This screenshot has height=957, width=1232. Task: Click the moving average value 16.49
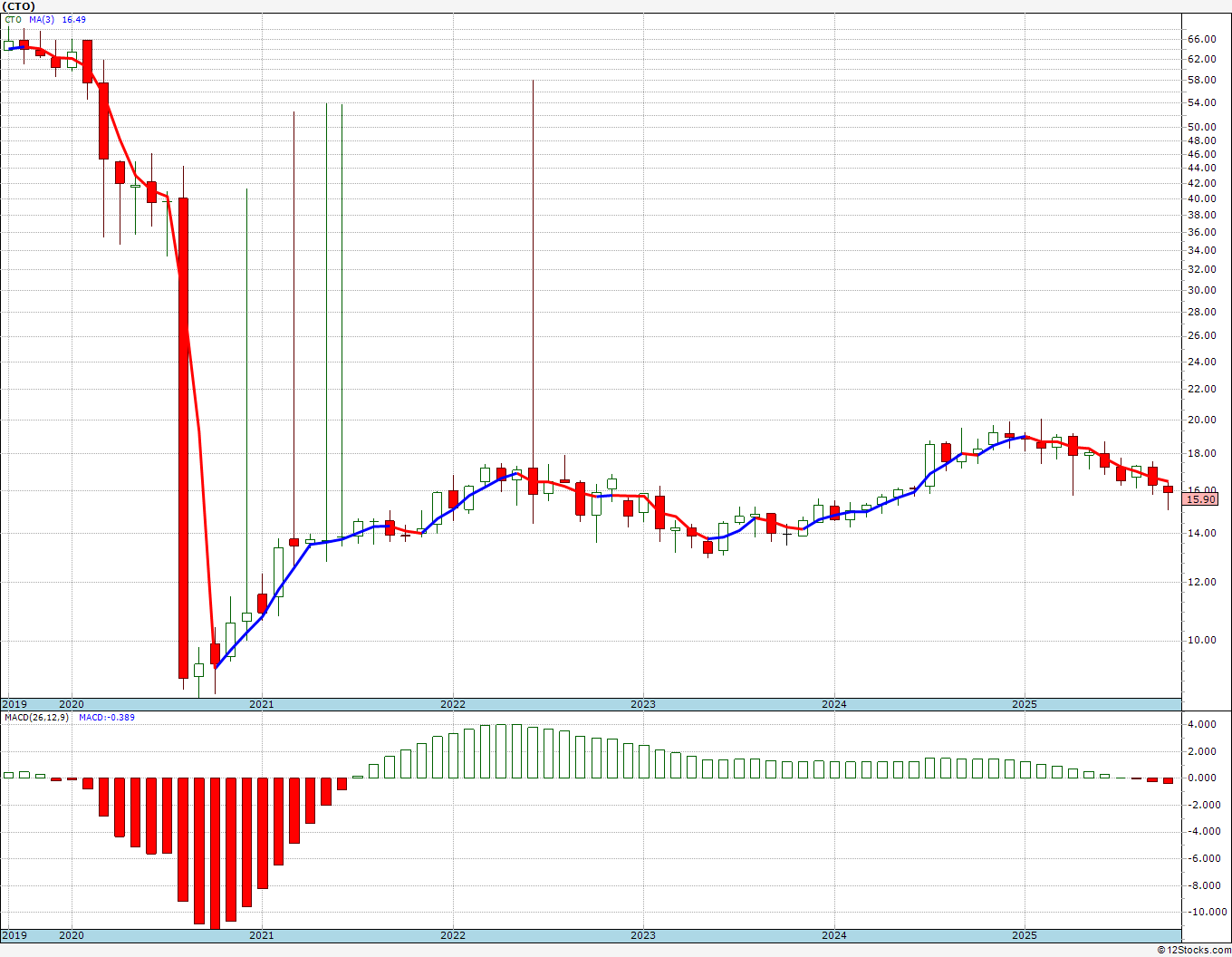[x=73, y=19]
